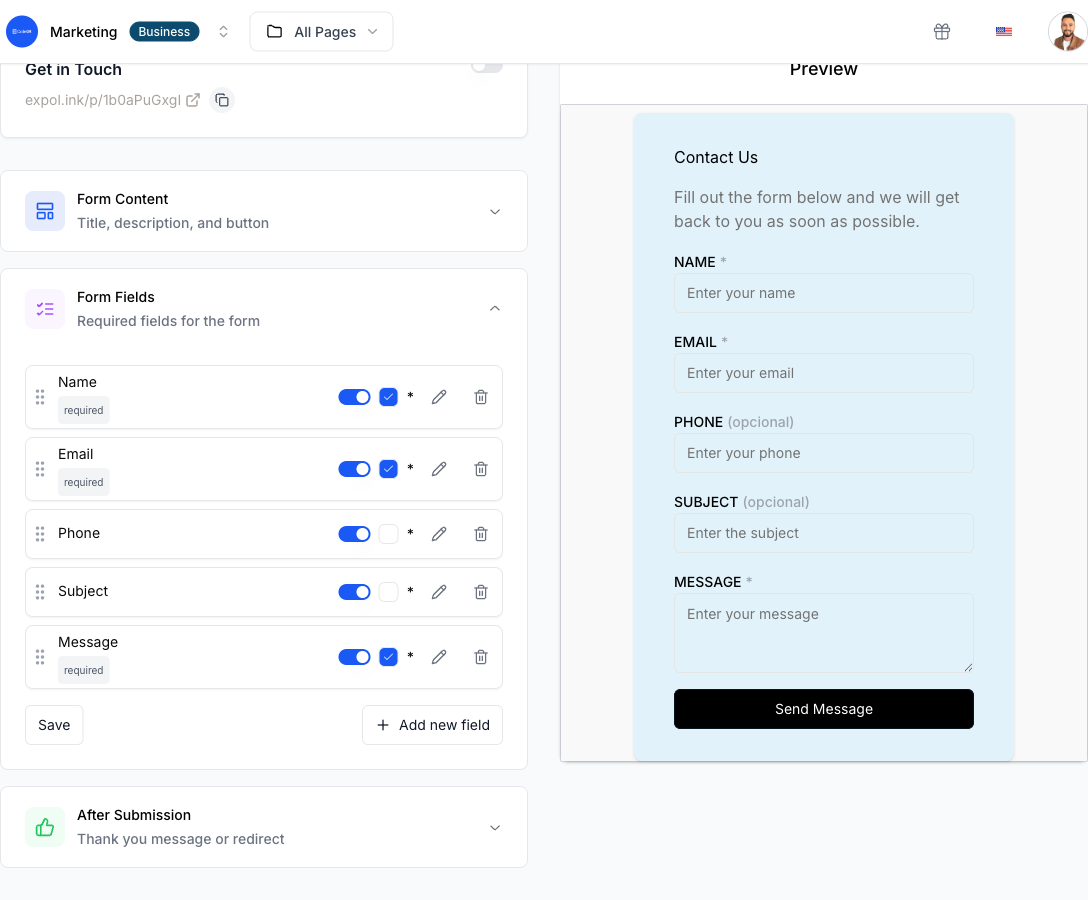The width and height of the screenshot is (1088, 900).
Task: Uncheck the required checkbox for Name
Action: 389,397
